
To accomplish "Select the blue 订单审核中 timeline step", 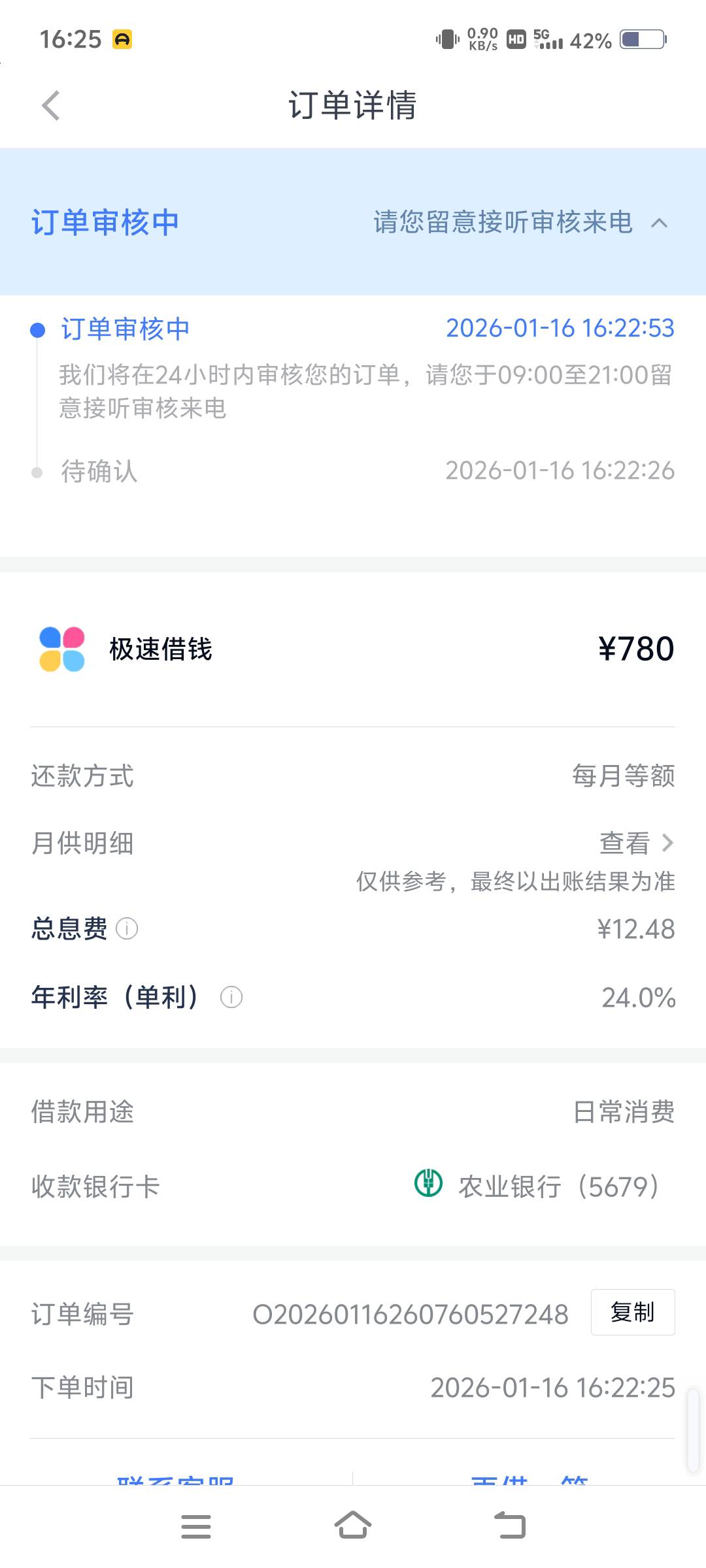I will click(x=126, y=329).
